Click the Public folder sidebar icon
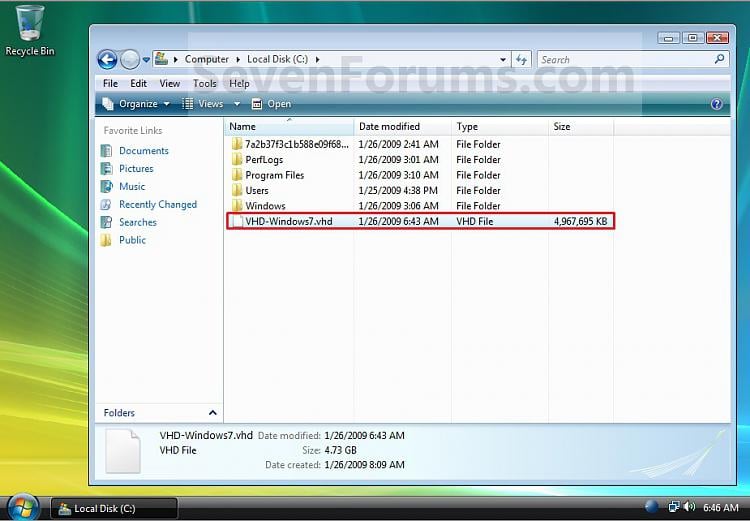Image resolution: width=750 pixels, height=521 pixels. (106, 240)
